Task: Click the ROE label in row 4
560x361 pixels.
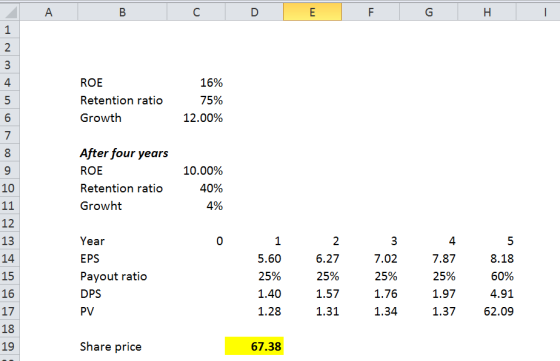Action: pyautogui.click(x=91, y=83)
